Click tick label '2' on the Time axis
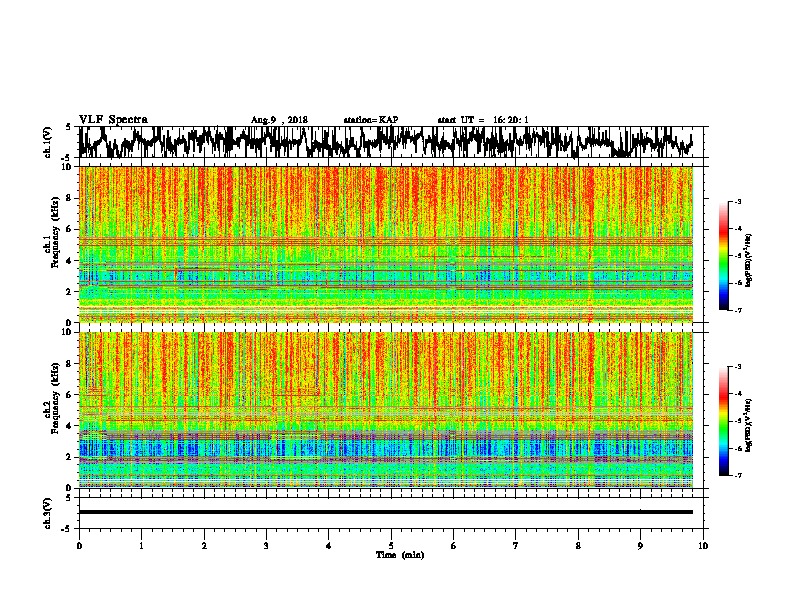This screenshot has width=792, height=612. 204,546
